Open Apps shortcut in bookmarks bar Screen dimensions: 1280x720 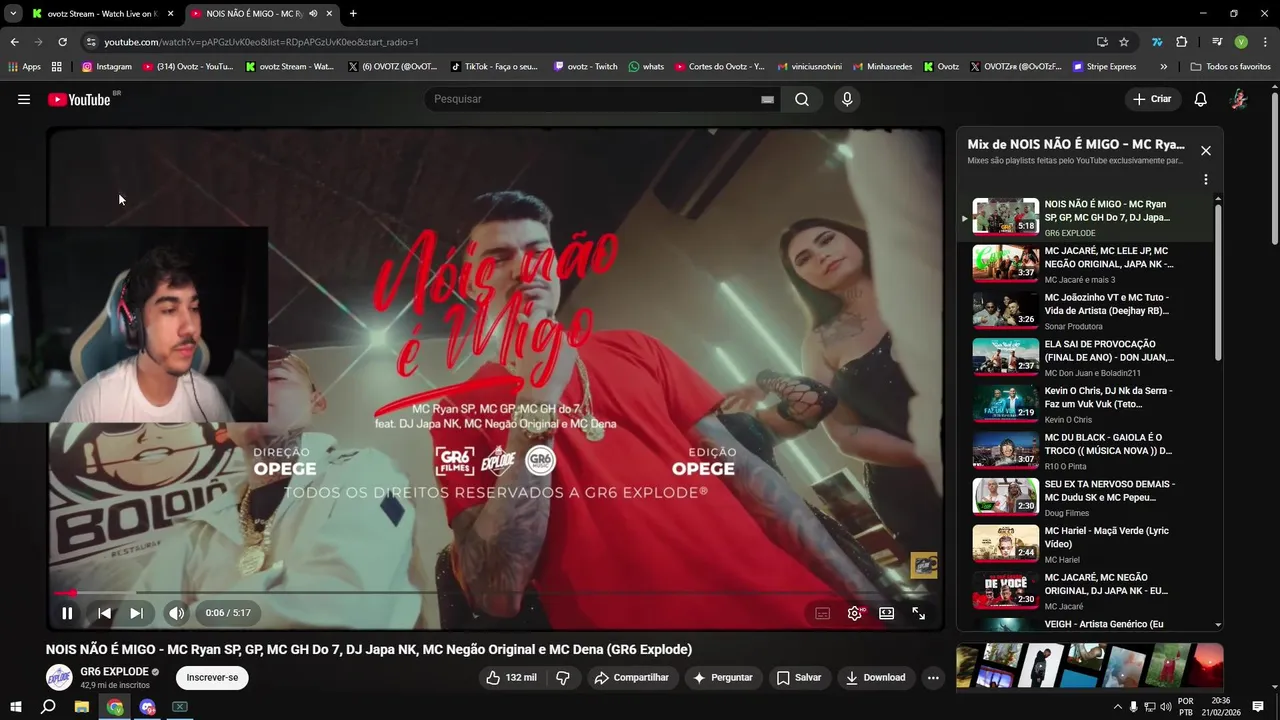24,67
